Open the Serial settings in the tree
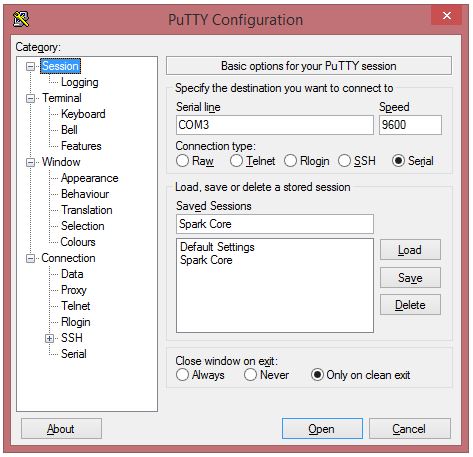Viewport: 473px width, 457px height. click(x=74, y=354)
